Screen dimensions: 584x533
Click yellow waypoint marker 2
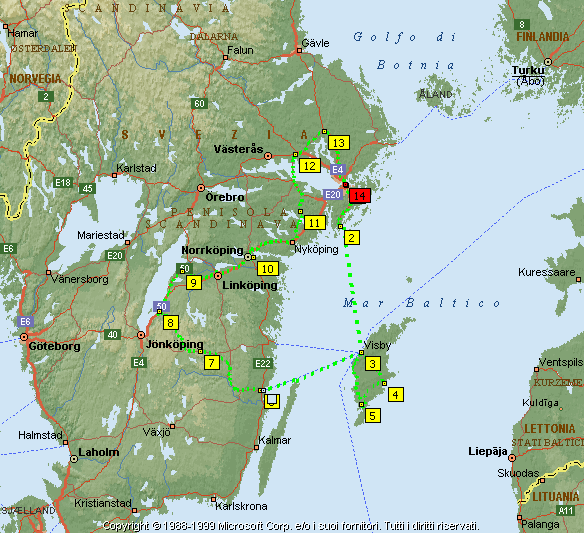point(352,238)
